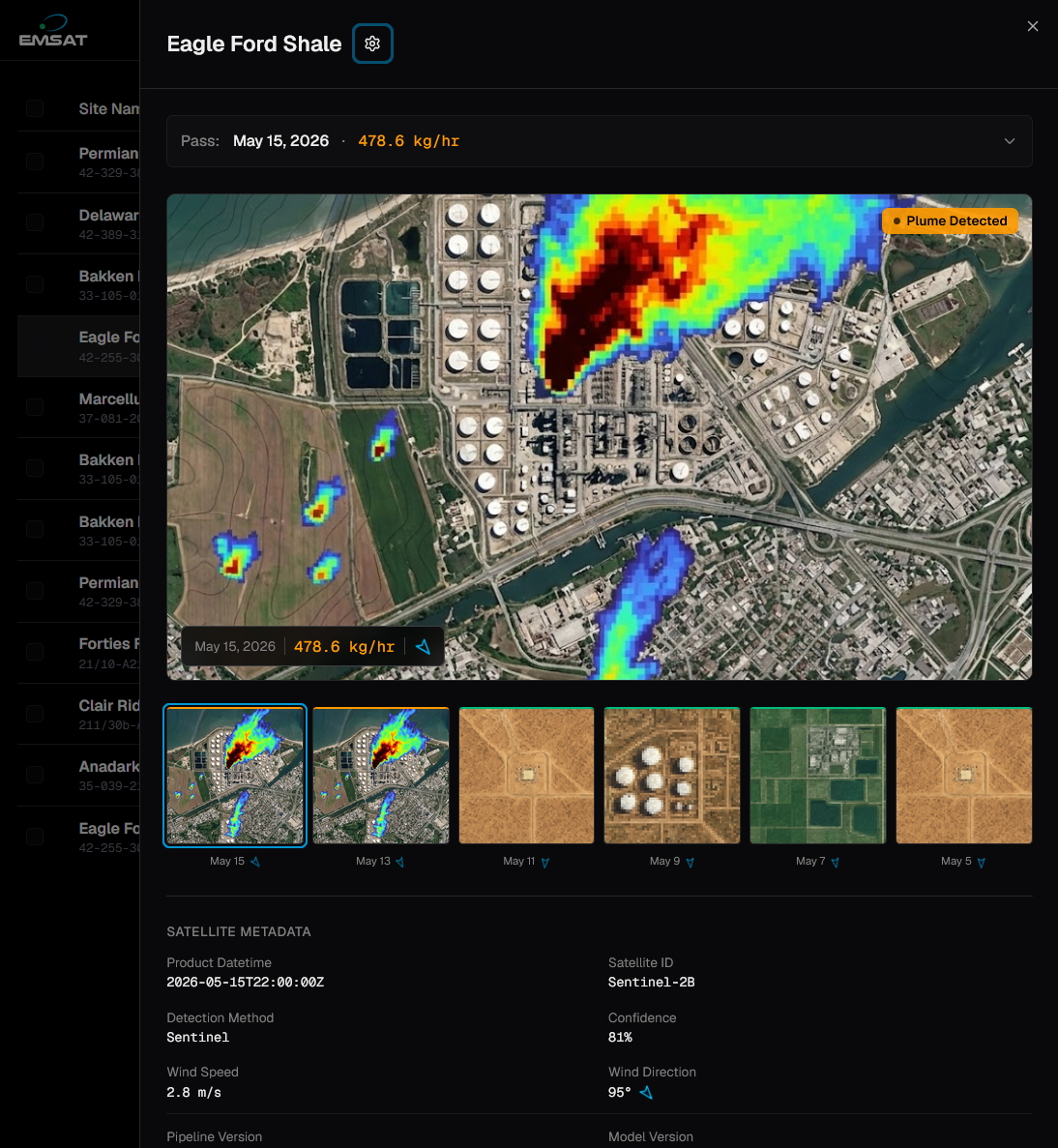Toggle the select-all checkbox in Site Name header
The height and width of the screenshot is (1148, 1058).
tap(35, 108)
